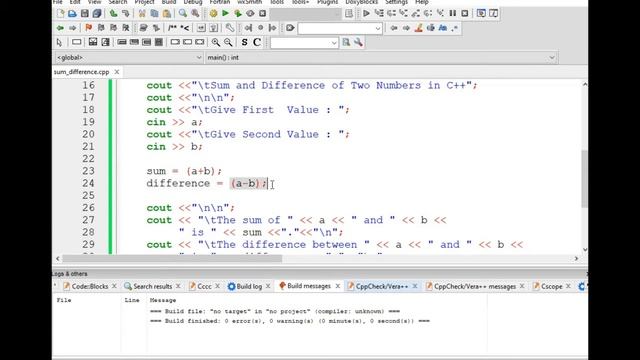
Task: Switch to the Code::Blocks log tab
Action: [x=90, y=286]
